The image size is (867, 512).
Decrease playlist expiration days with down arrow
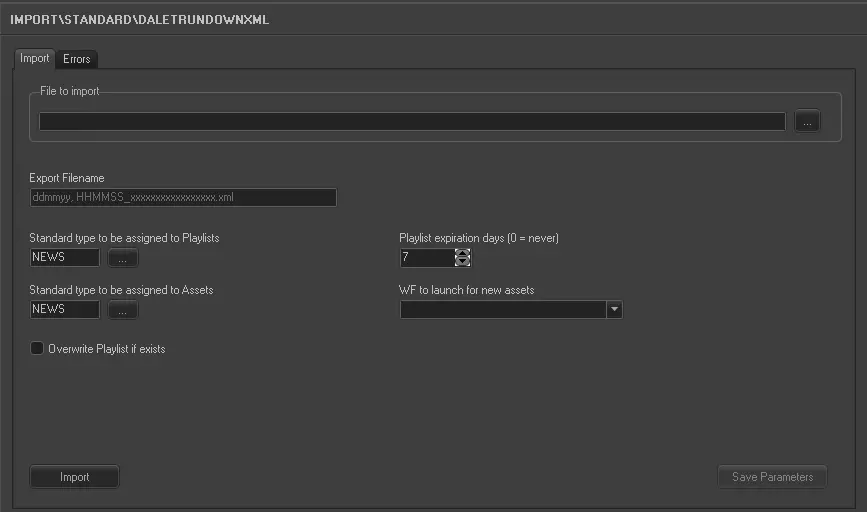coord(462,263)
